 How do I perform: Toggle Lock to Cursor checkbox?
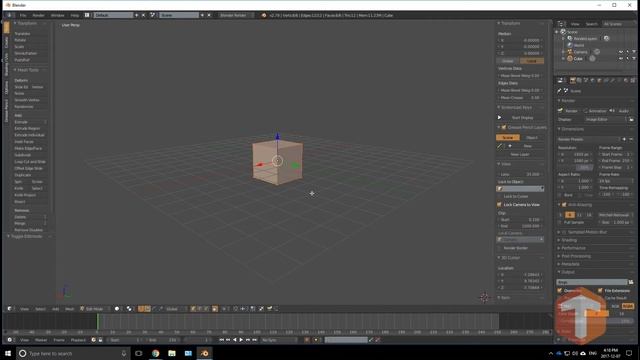coord(499,196)
